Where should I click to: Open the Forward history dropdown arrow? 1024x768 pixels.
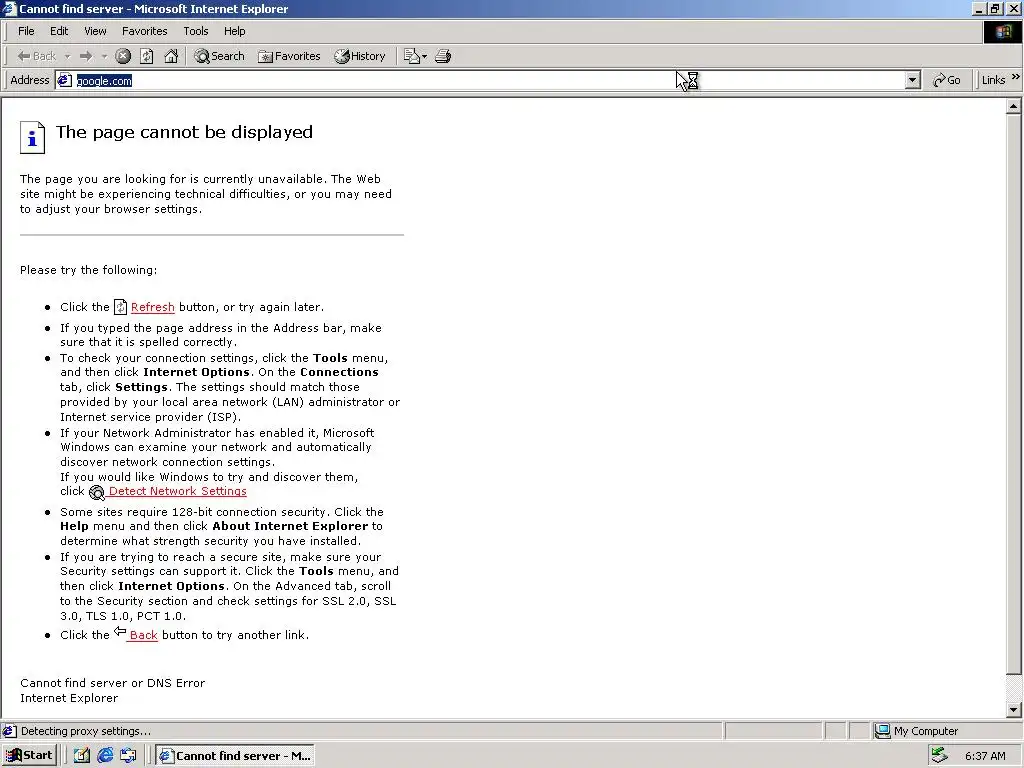[x=104, y=56]
